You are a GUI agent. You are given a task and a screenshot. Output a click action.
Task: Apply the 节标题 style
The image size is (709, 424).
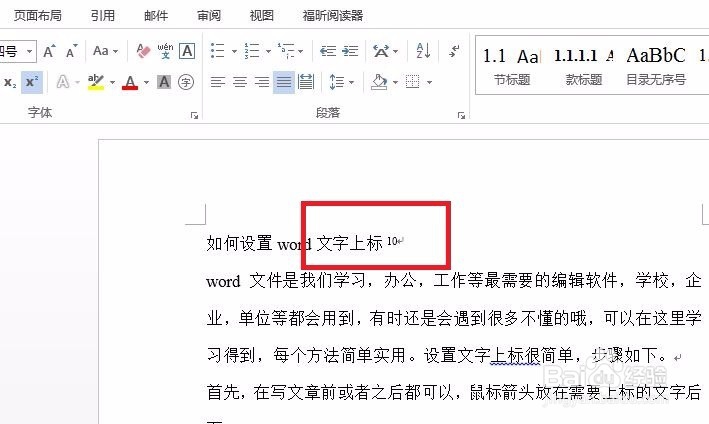(511, 66)
